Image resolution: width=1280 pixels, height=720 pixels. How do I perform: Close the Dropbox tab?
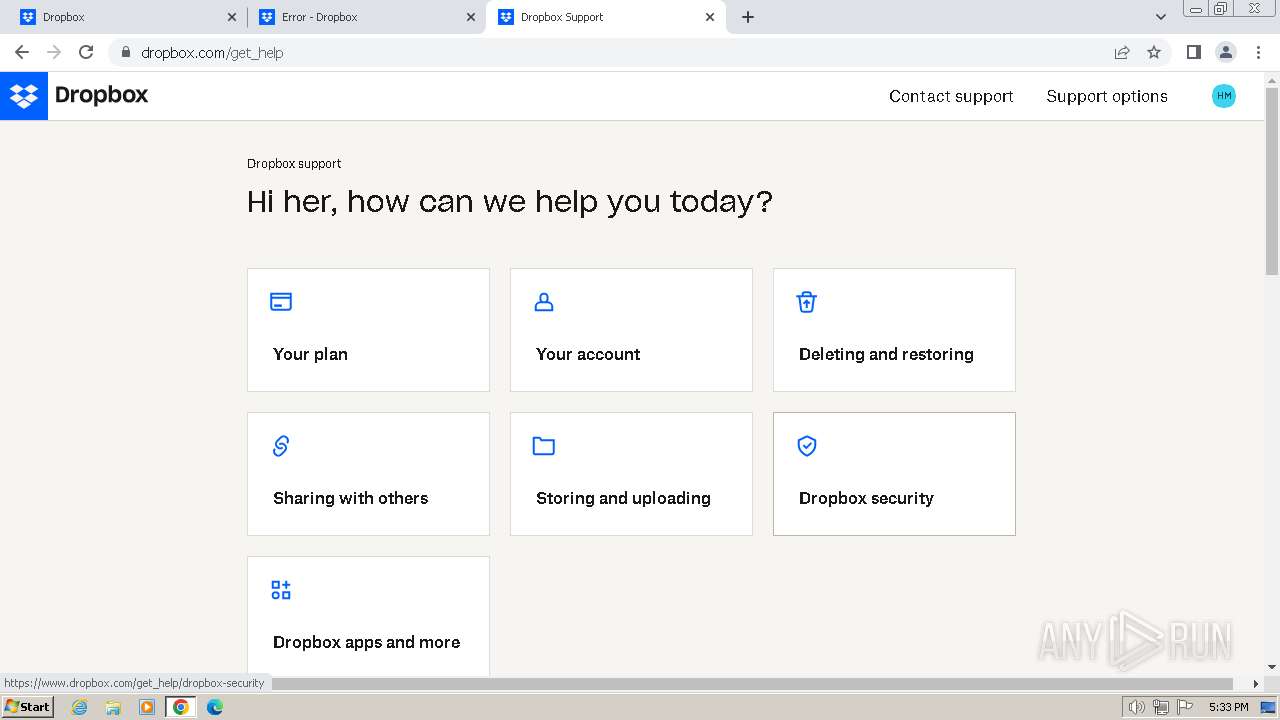coord(232,17)
